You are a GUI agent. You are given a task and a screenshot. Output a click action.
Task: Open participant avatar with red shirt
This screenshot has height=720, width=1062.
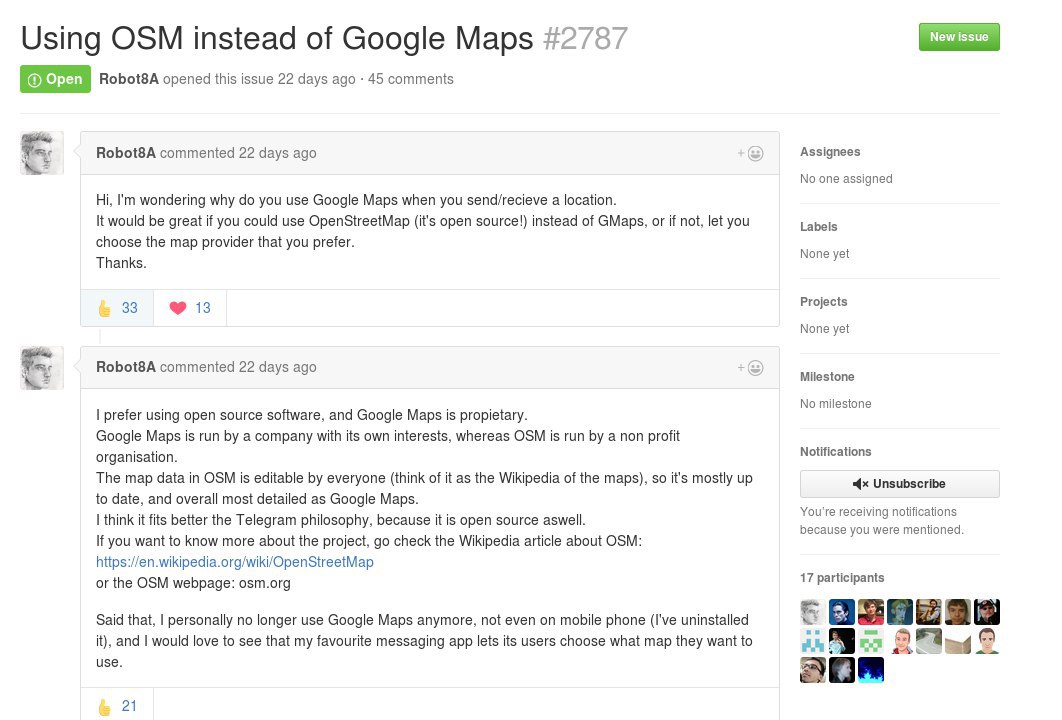pyautogui.click(x=871, y=612)
